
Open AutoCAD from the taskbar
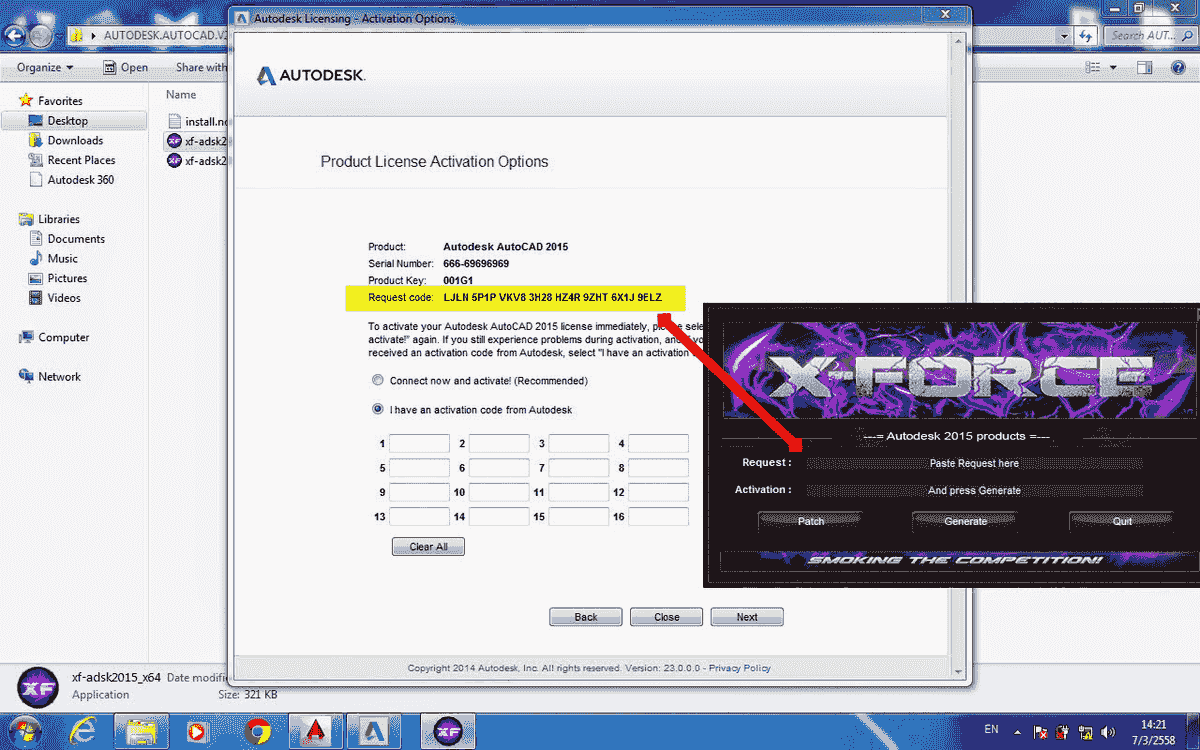315,729
